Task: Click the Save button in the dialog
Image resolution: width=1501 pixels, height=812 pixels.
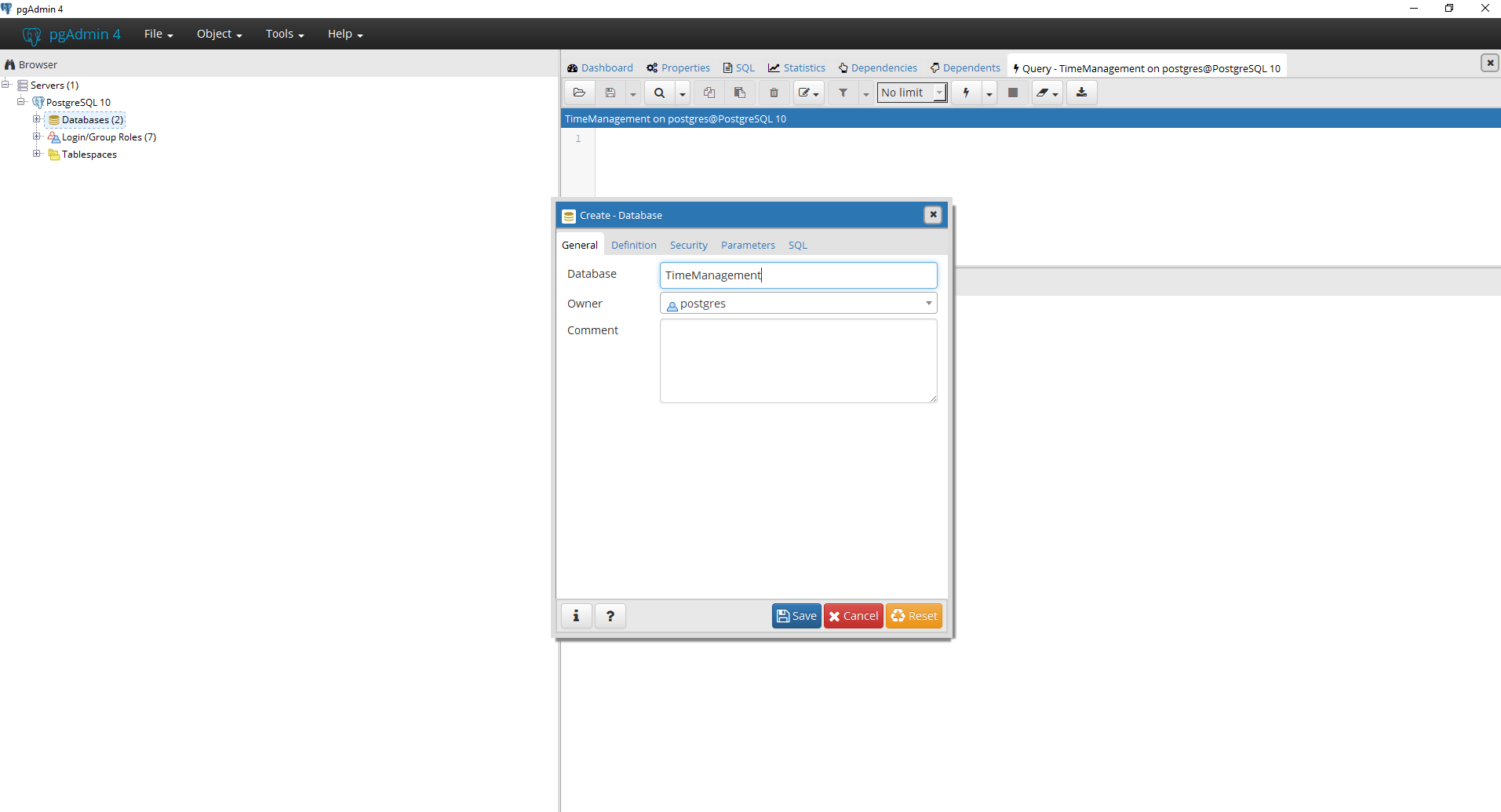Action: (x=796, y=616)
